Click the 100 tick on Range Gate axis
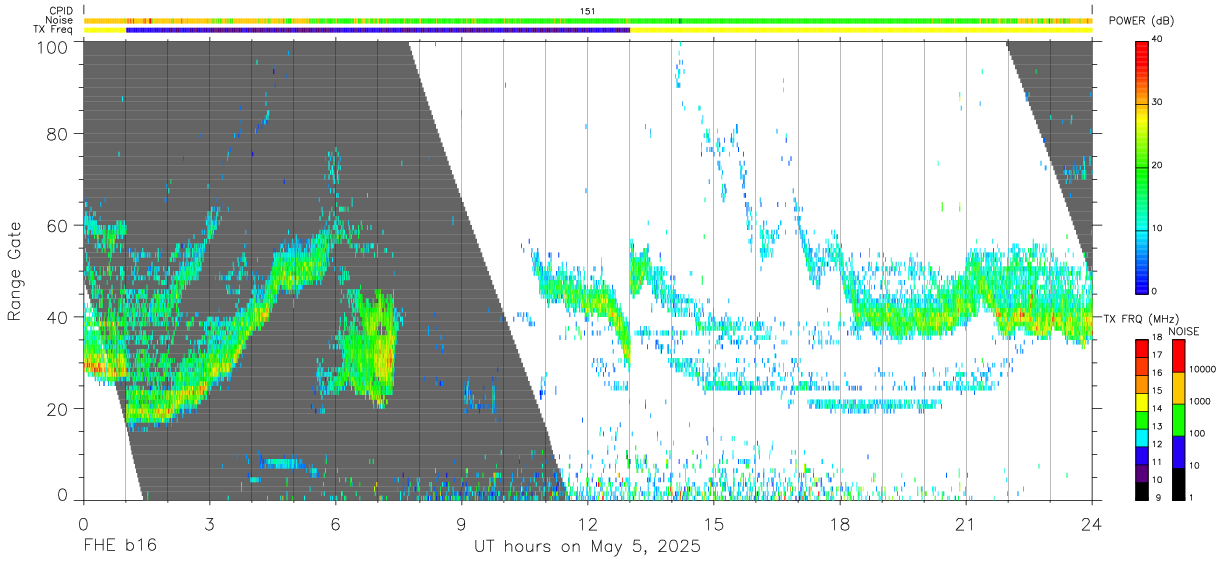Screen dimensions: 1228x567 pos(55,47)
